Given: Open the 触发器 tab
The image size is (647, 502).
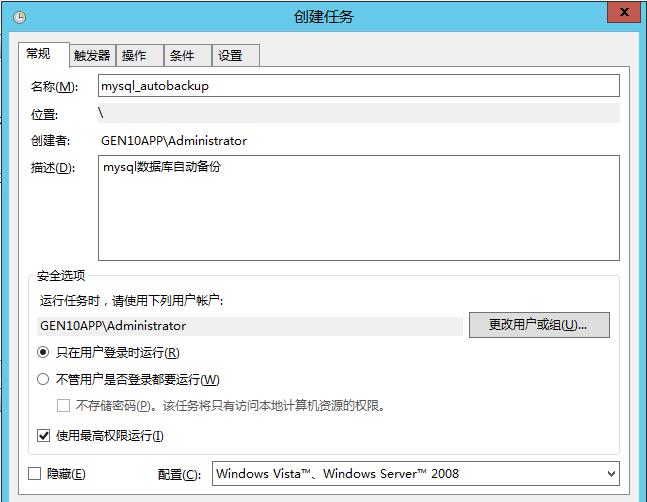Looking at the screenshot, I should click(x=92, y=55).
